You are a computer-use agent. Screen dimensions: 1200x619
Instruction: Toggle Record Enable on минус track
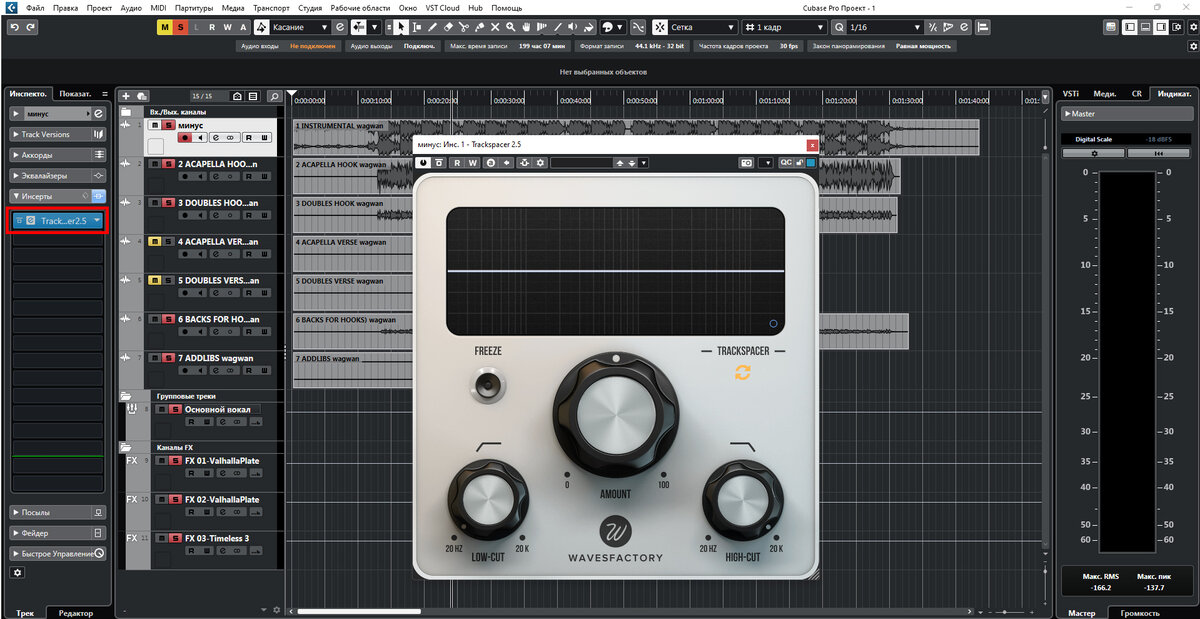(185, 138)
